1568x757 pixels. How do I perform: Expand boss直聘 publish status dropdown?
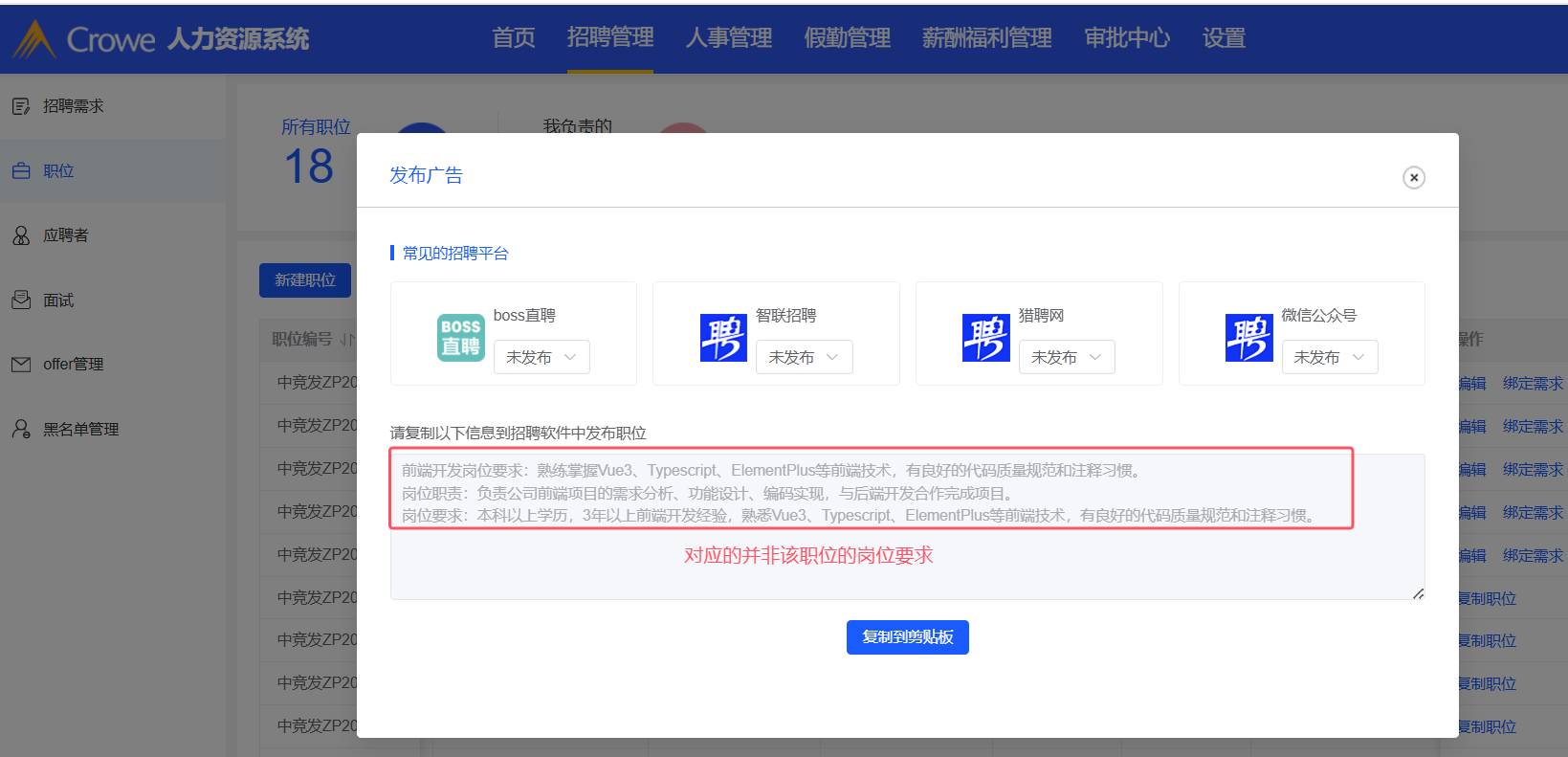[541, 357]
